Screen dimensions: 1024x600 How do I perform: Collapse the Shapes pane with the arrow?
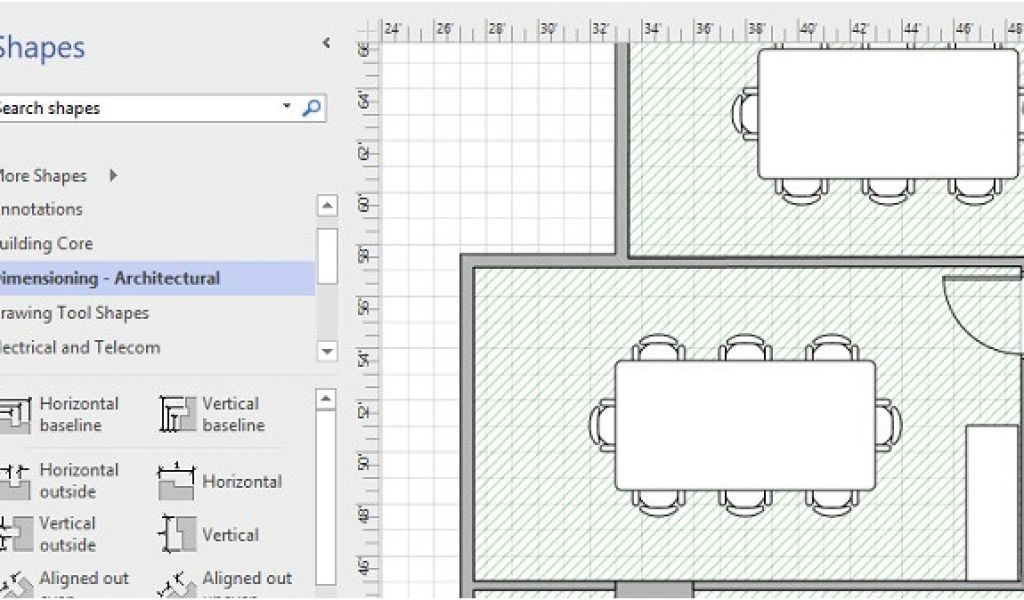(325, 43)
